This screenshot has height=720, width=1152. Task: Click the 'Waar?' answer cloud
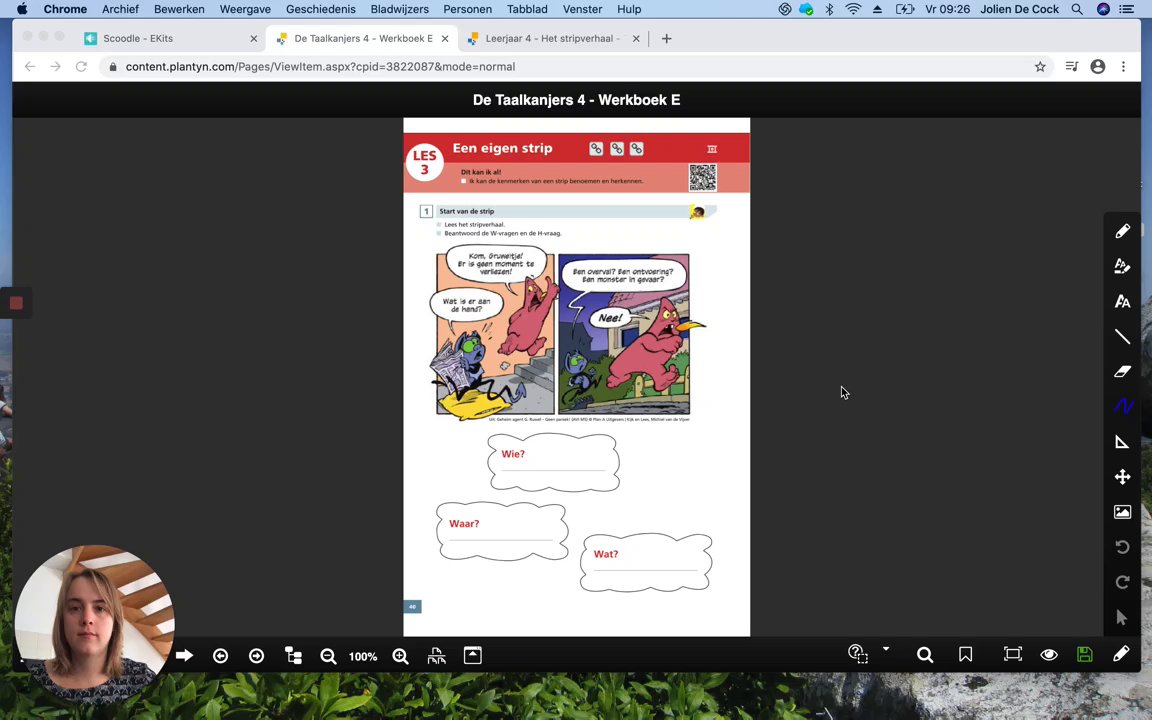(502, 531)
